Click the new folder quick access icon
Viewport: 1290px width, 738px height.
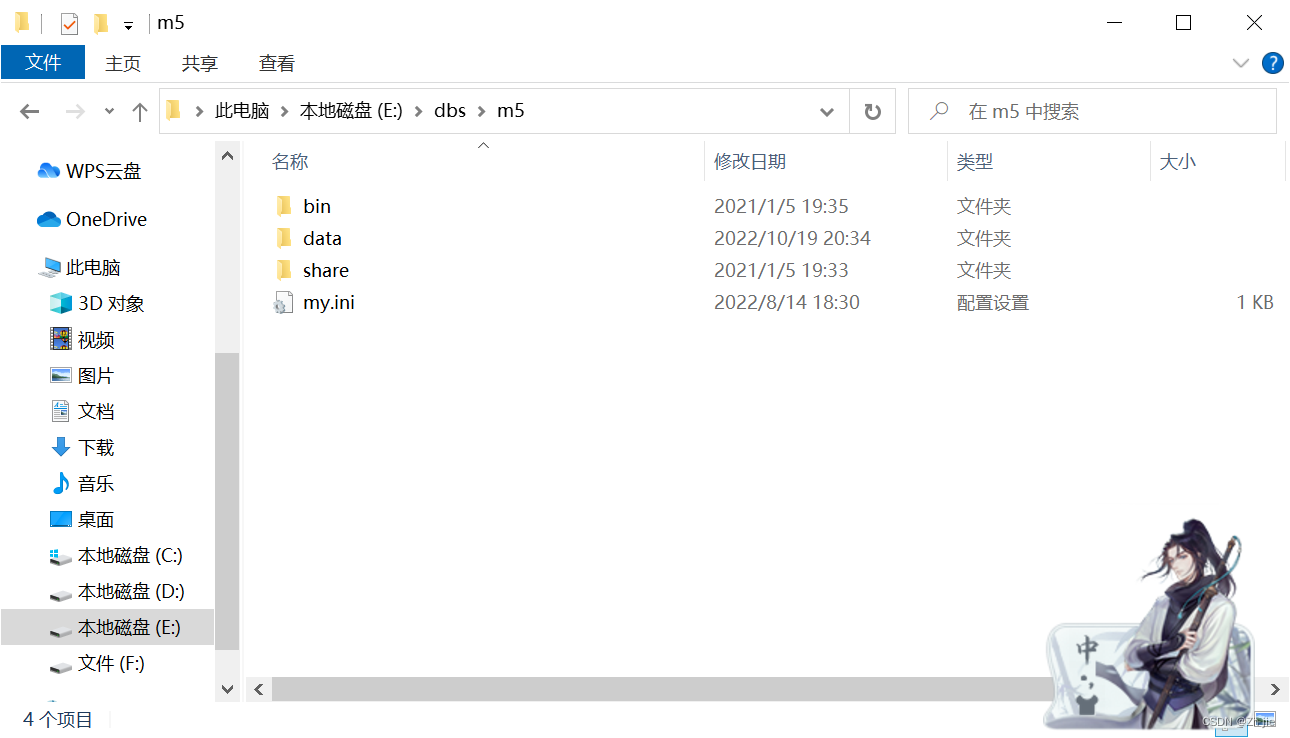point(100,23)
